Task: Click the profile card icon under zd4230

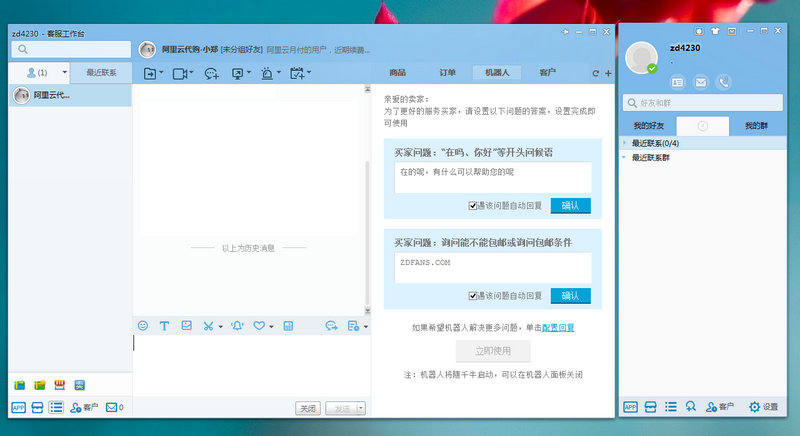Action: [x=678, y=82]
